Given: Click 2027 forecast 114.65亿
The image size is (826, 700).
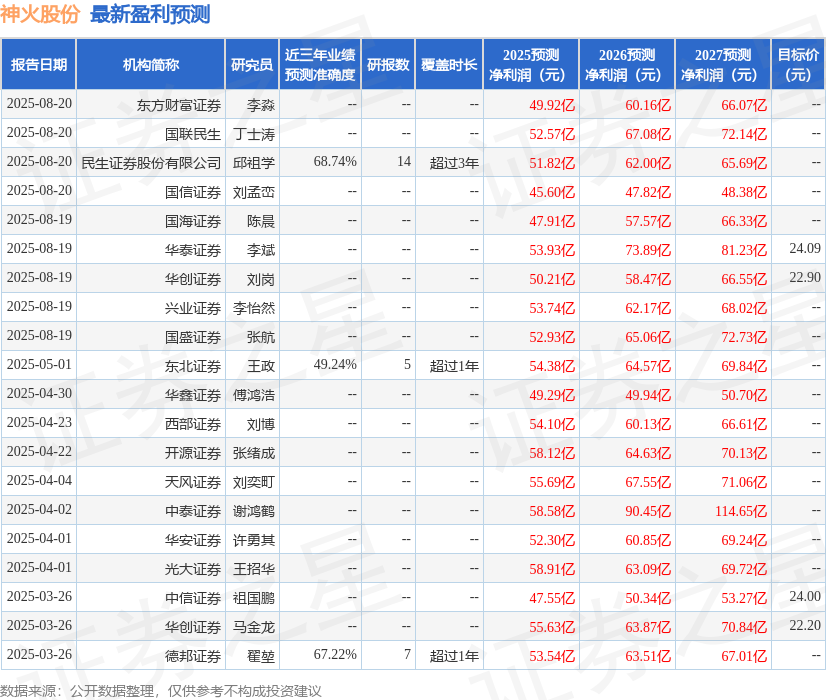Looking at the screenshot, I should (741, 511).
